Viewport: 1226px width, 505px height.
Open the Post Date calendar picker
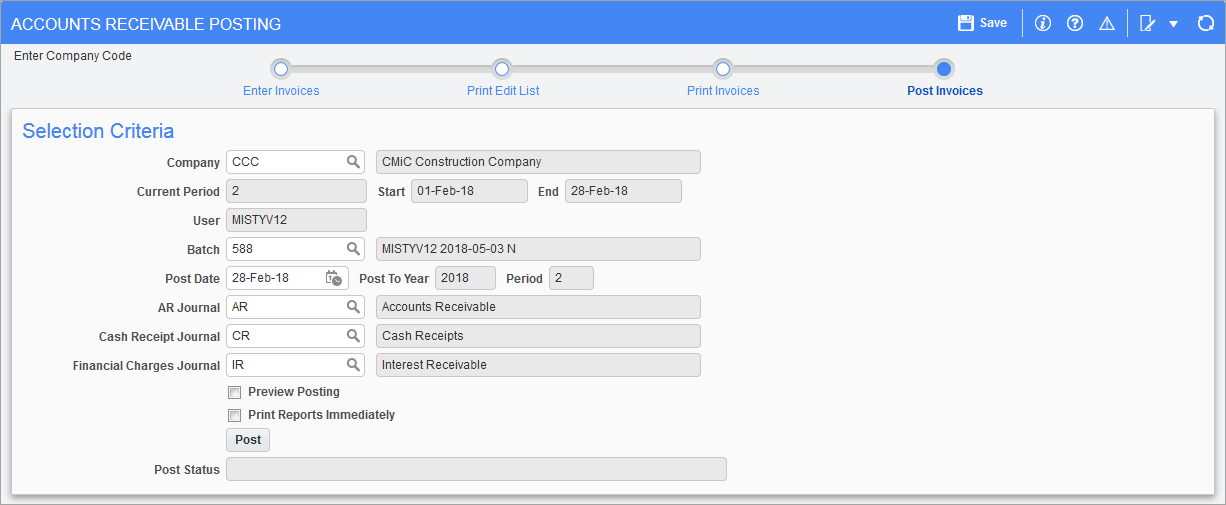[x=334, y=278]
